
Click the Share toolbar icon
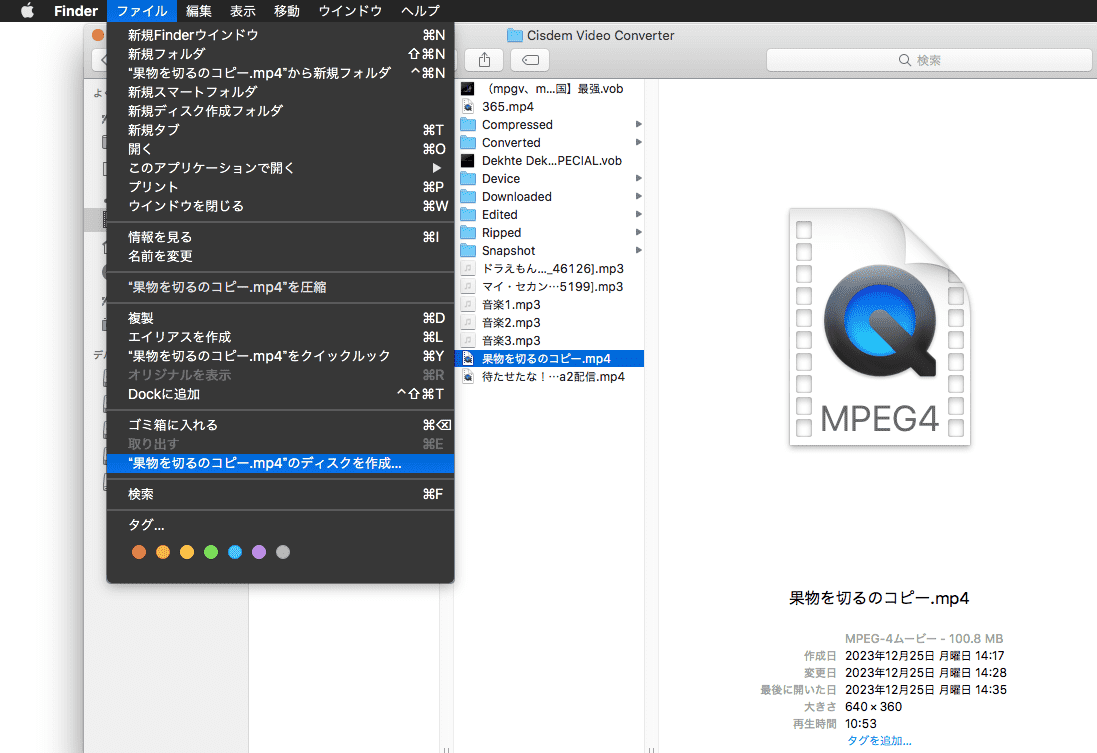pyautogui.click(x=485, y=60)
